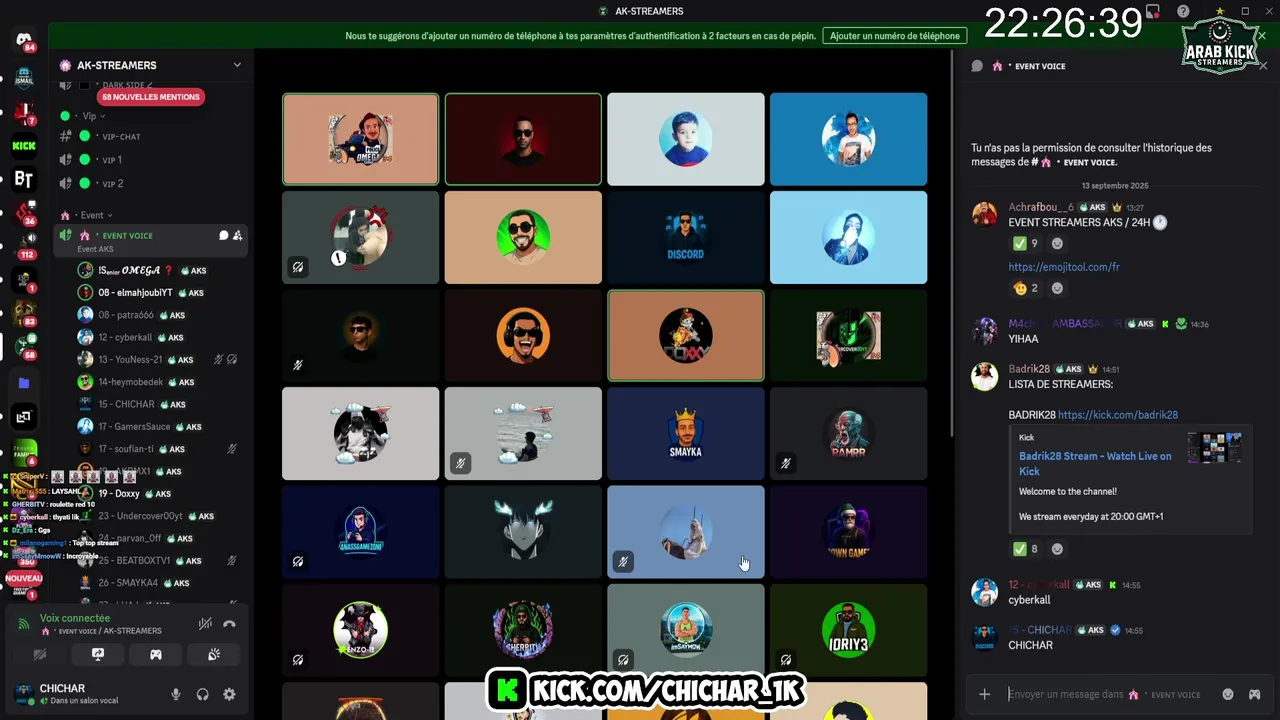Open Achrafbou username profile in chat
Screen dimensions: 1280x720
[x=1040, y=207]
